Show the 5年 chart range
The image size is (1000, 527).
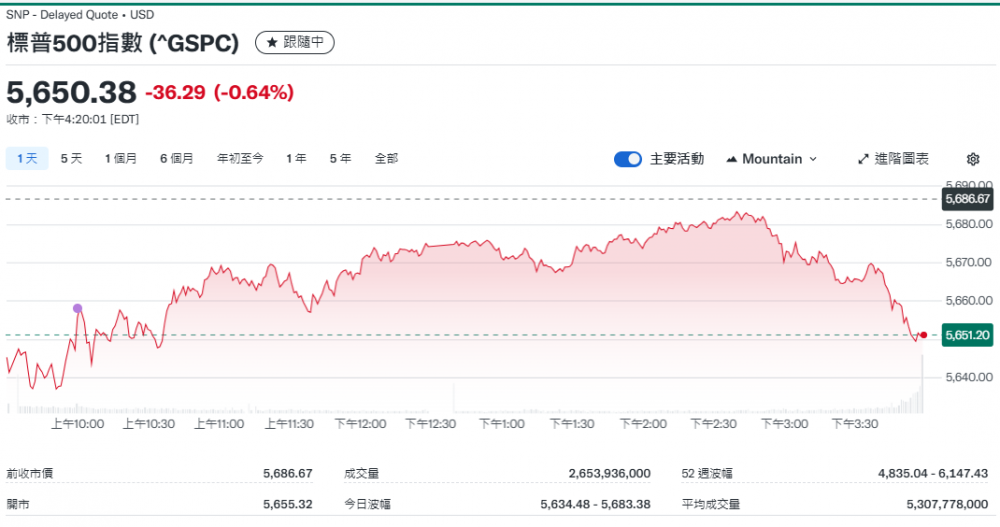[340, 158]
